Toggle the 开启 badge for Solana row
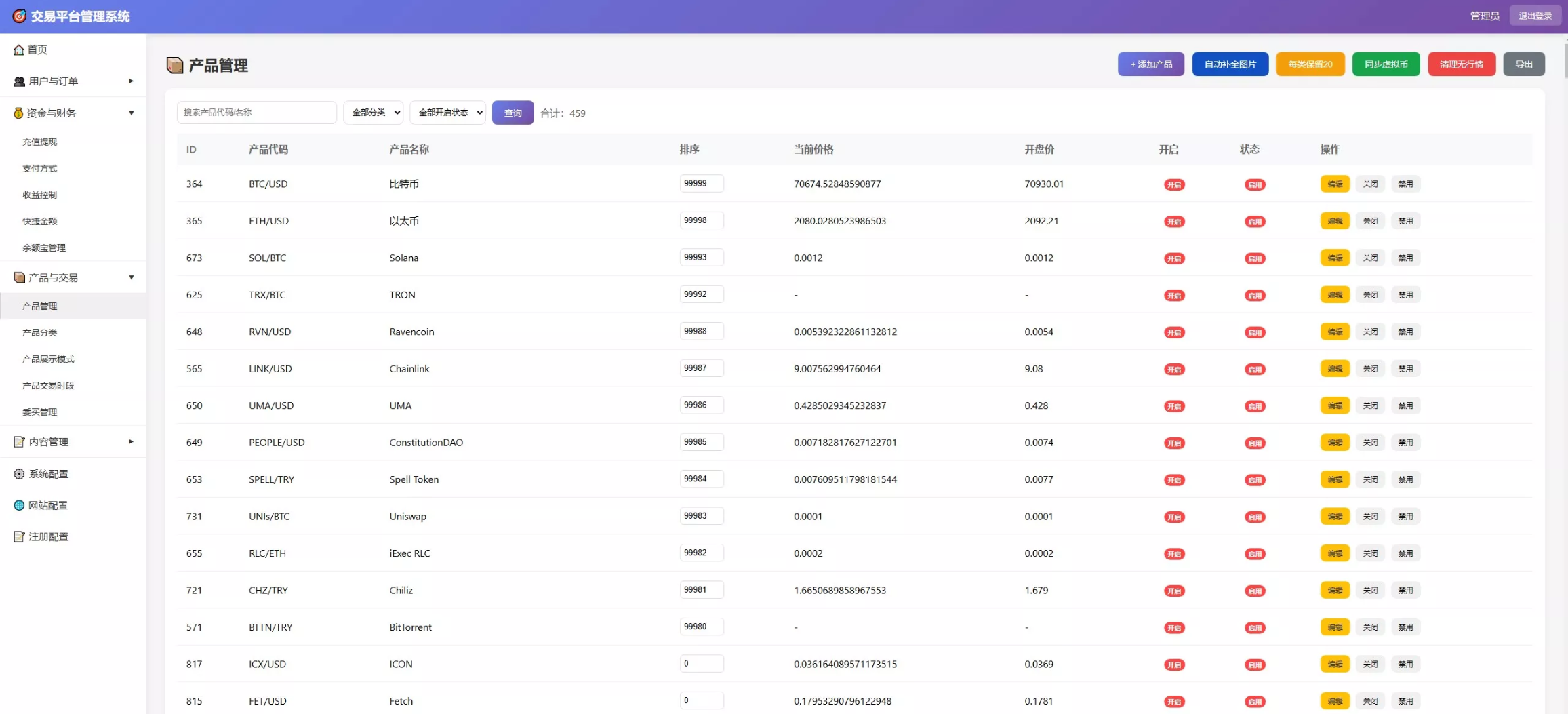 (x=1173, y=258)
